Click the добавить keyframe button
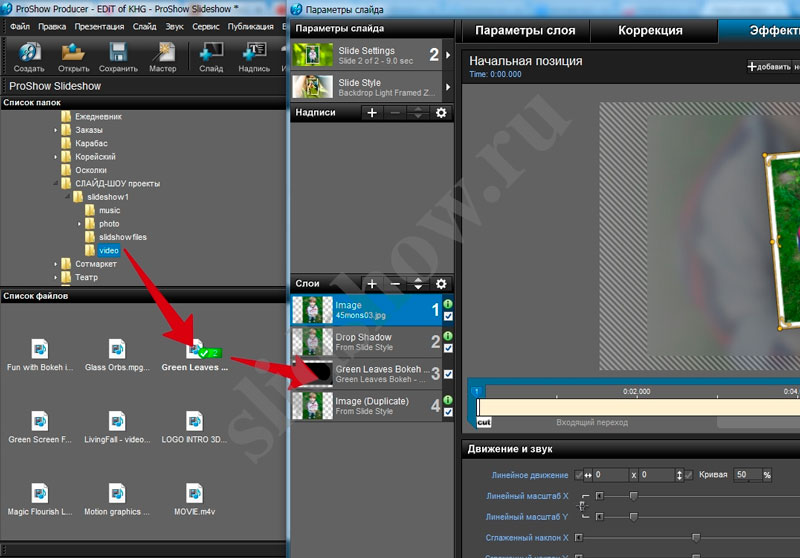This screenshot has width=800, height=558. click(769, 66)
